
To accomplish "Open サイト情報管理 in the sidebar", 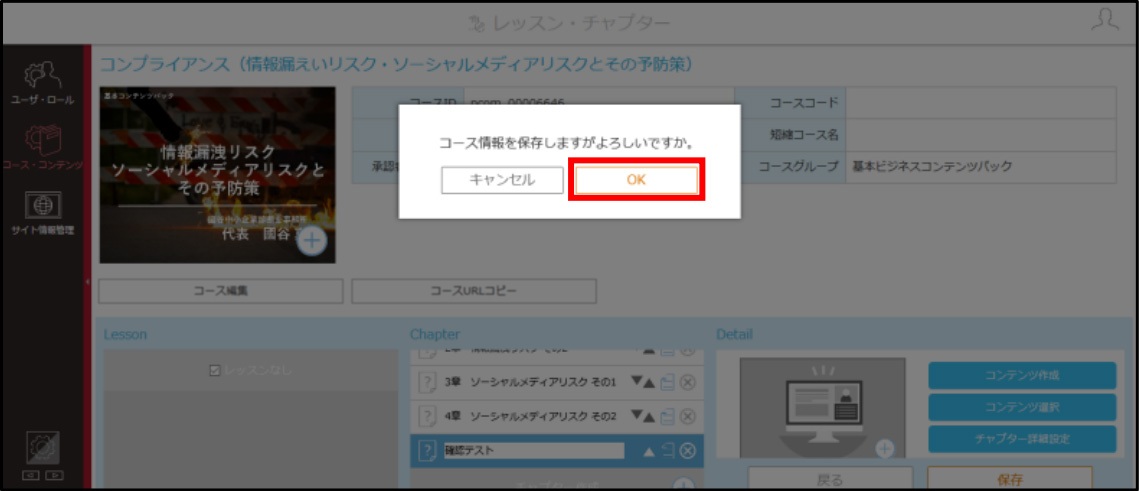I will [x=41, y=214].
